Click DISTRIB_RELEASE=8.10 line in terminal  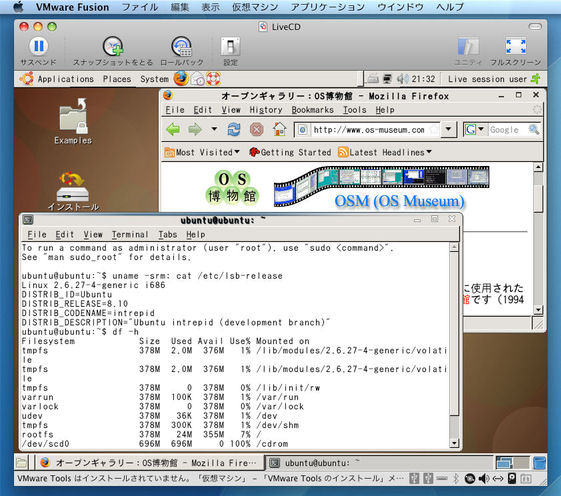(75, 304)
